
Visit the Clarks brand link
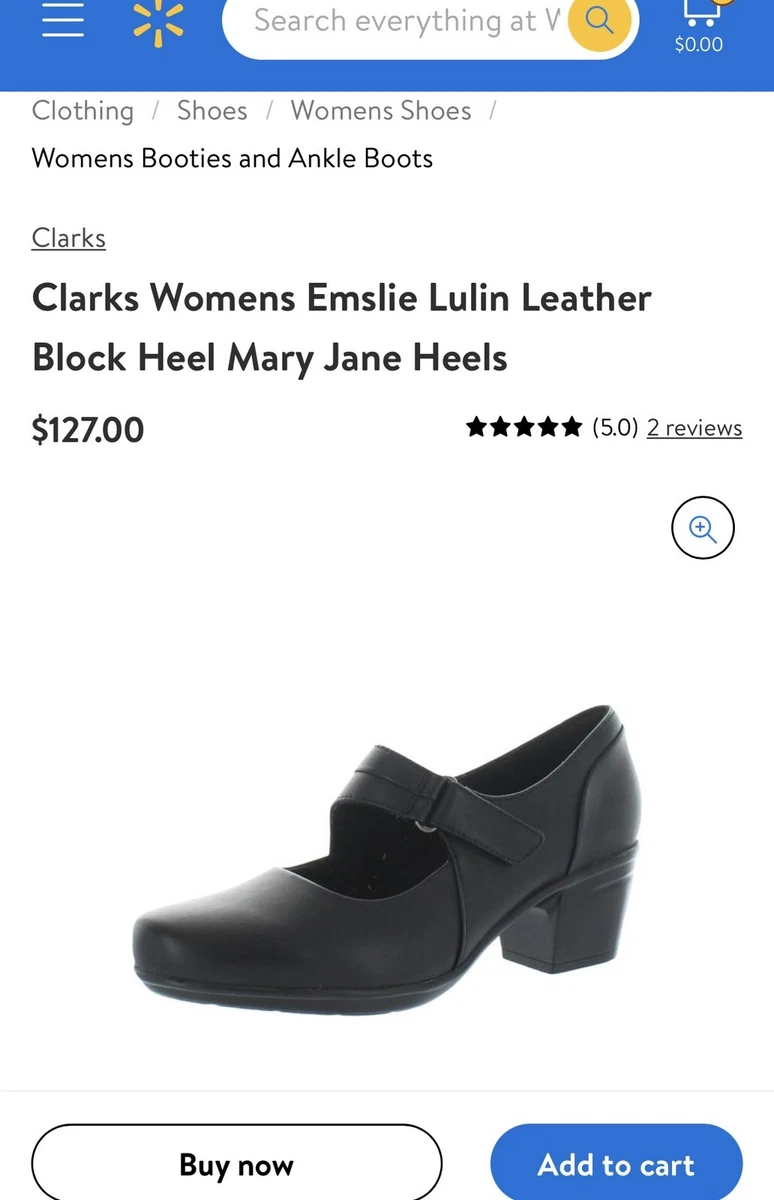coord(69,238)
